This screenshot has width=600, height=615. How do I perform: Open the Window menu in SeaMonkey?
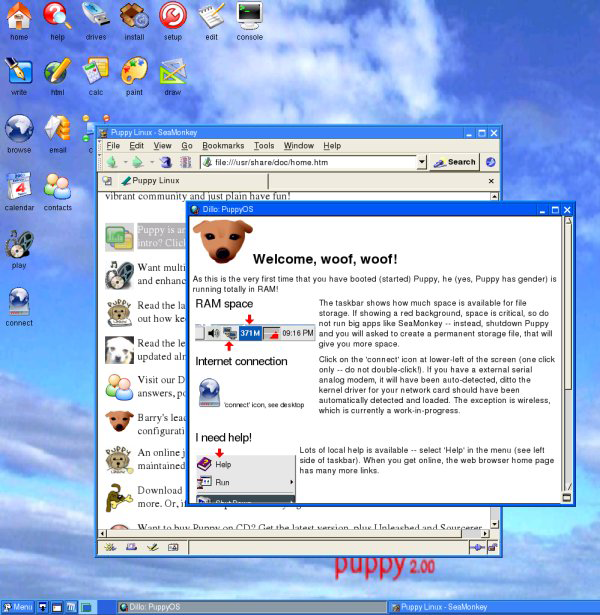click(x=299, y=146)
